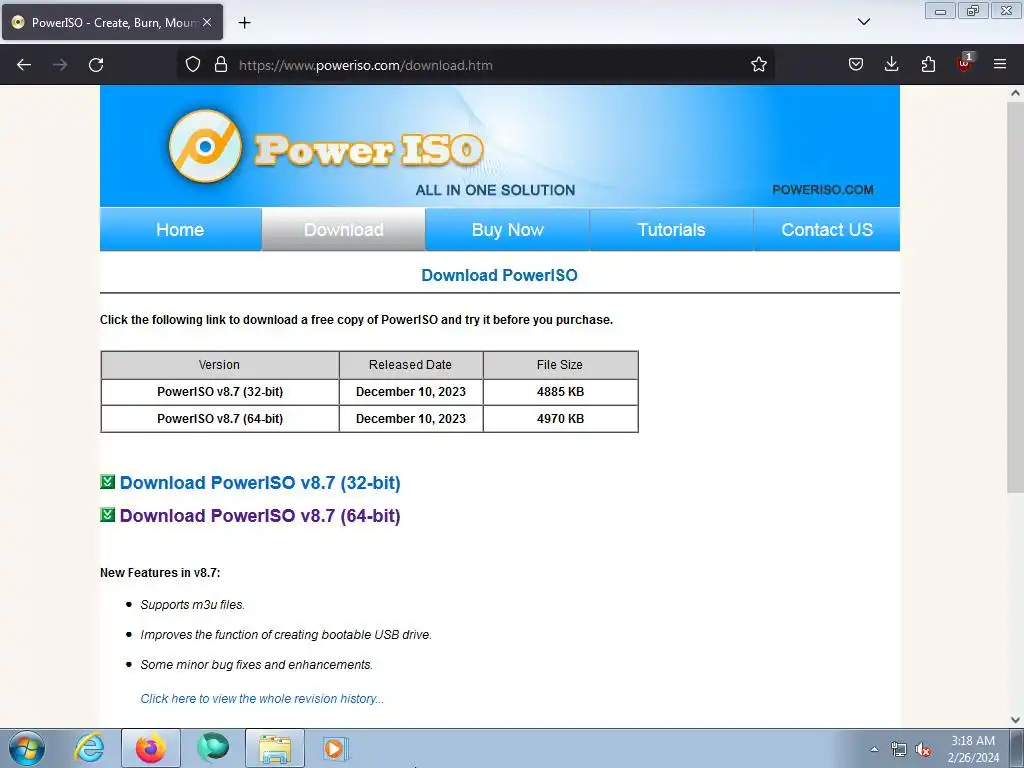
Task: Switch to the PowerISO browser tab
Action: (112, 22)
